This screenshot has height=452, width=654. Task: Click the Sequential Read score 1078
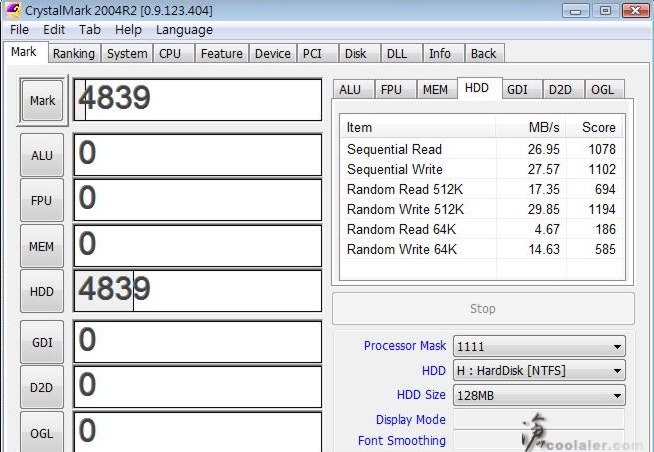pos(602,149)
